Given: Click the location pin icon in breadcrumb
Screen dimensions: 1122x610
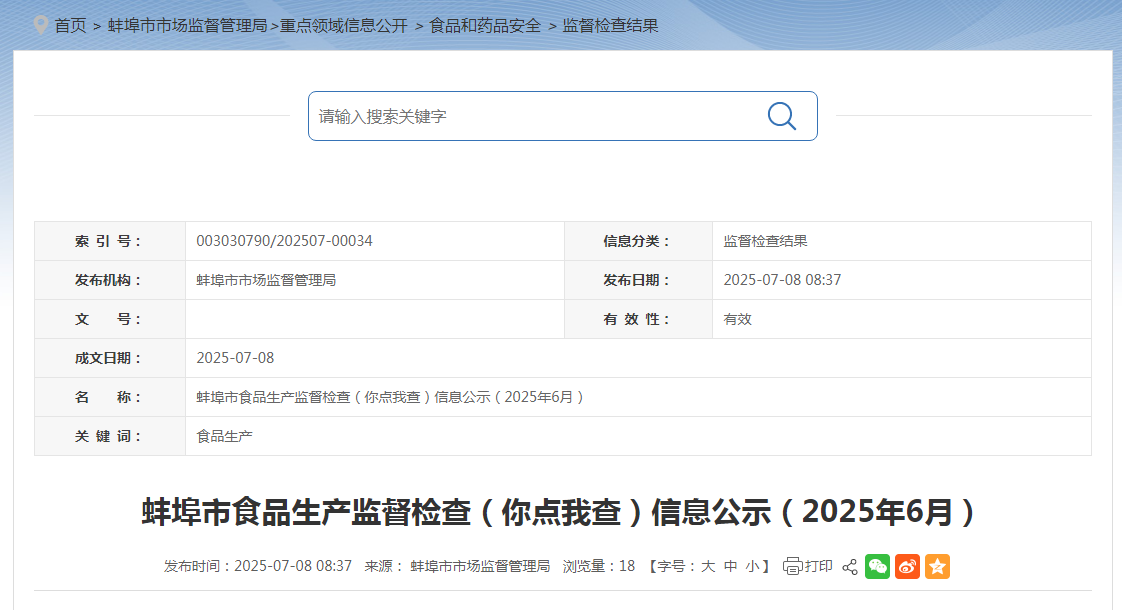Looking at the screenshot, I should (42, 25).
